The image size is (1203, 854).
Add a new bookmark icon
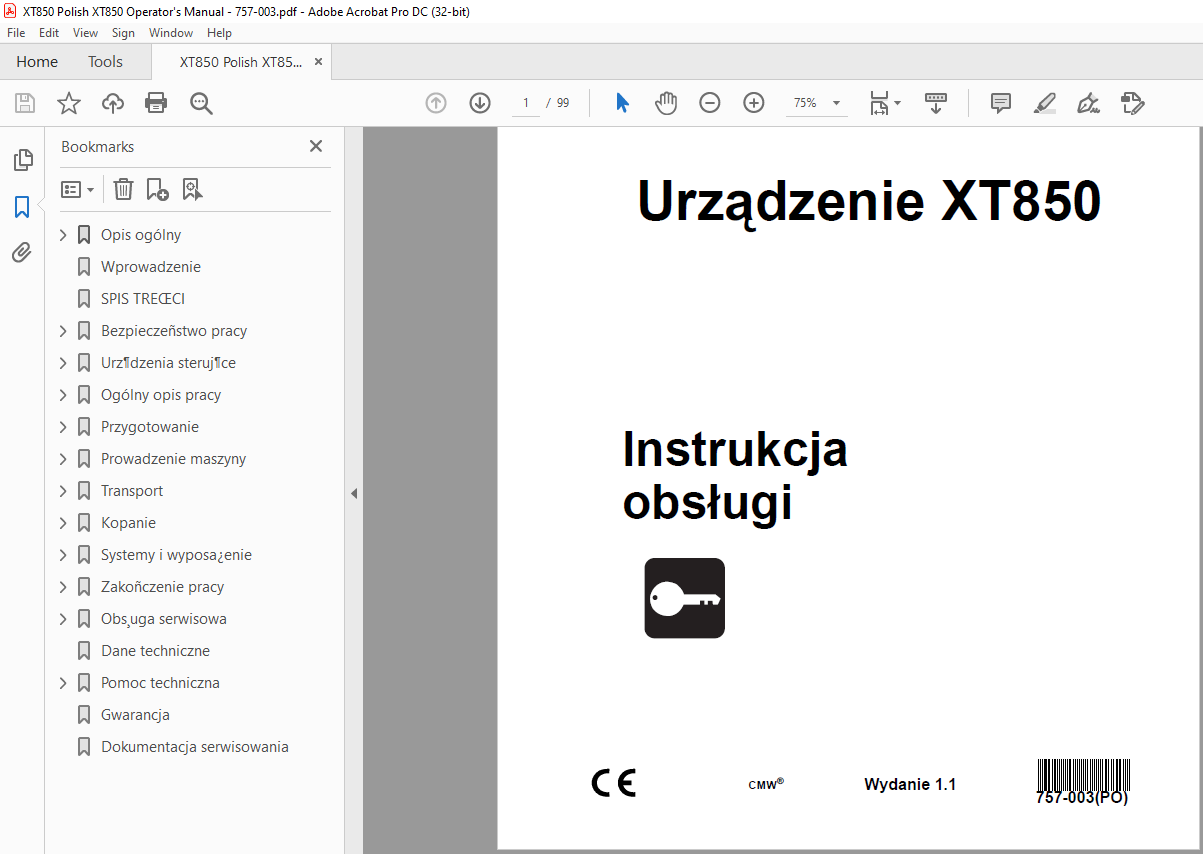point(157,189)
